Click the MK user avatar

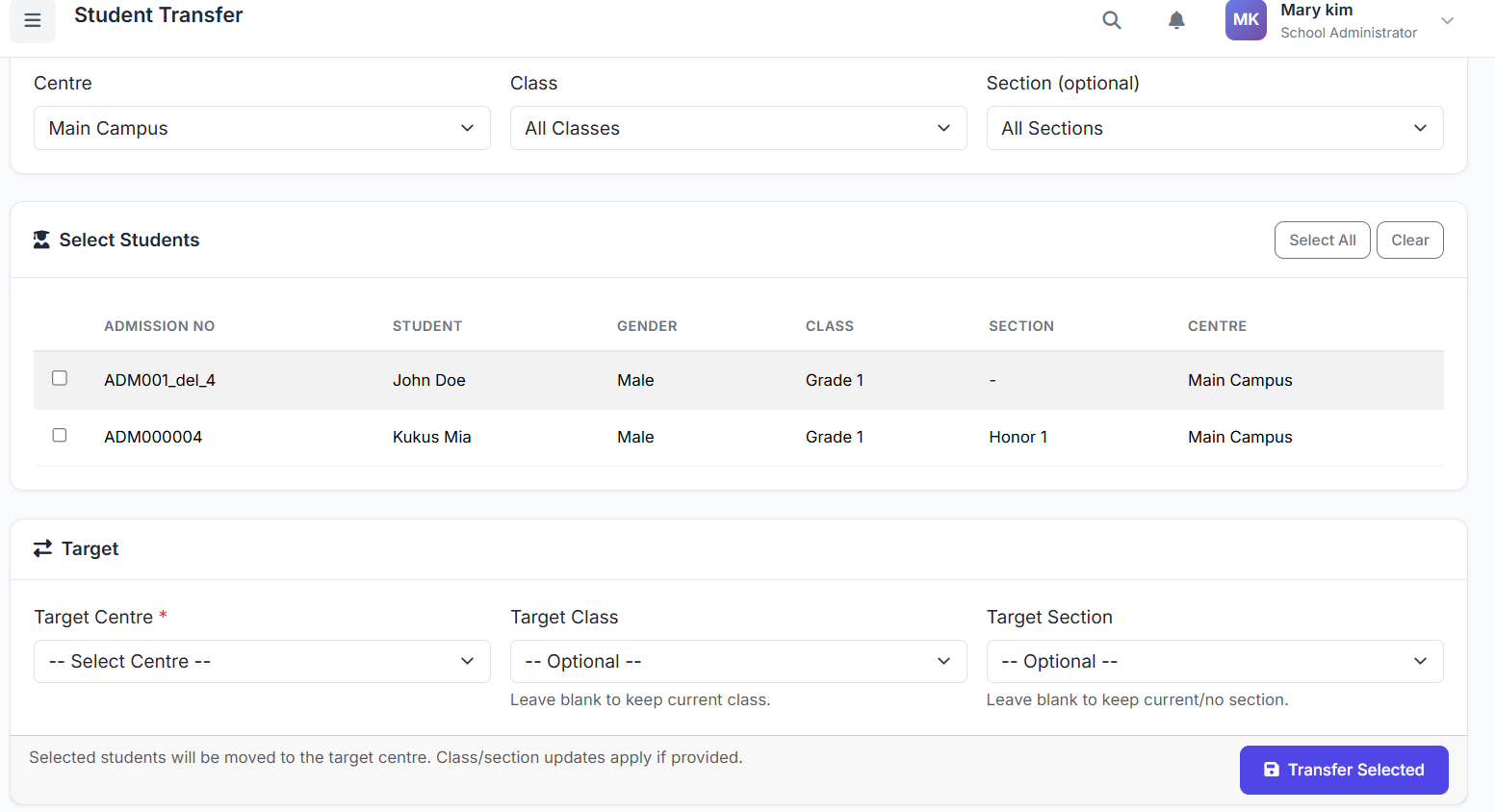(1245, 20)
